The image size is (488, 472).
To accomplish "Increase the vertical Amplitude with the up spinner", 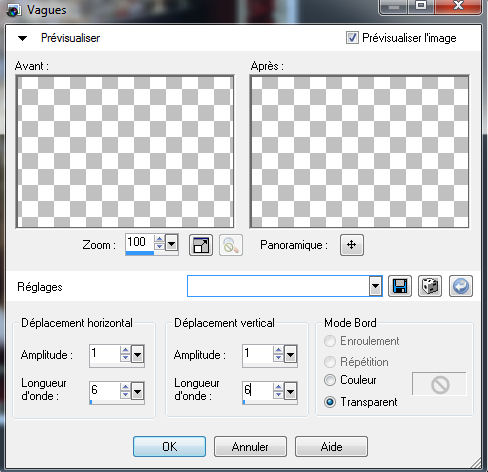I will coord(278,350).
